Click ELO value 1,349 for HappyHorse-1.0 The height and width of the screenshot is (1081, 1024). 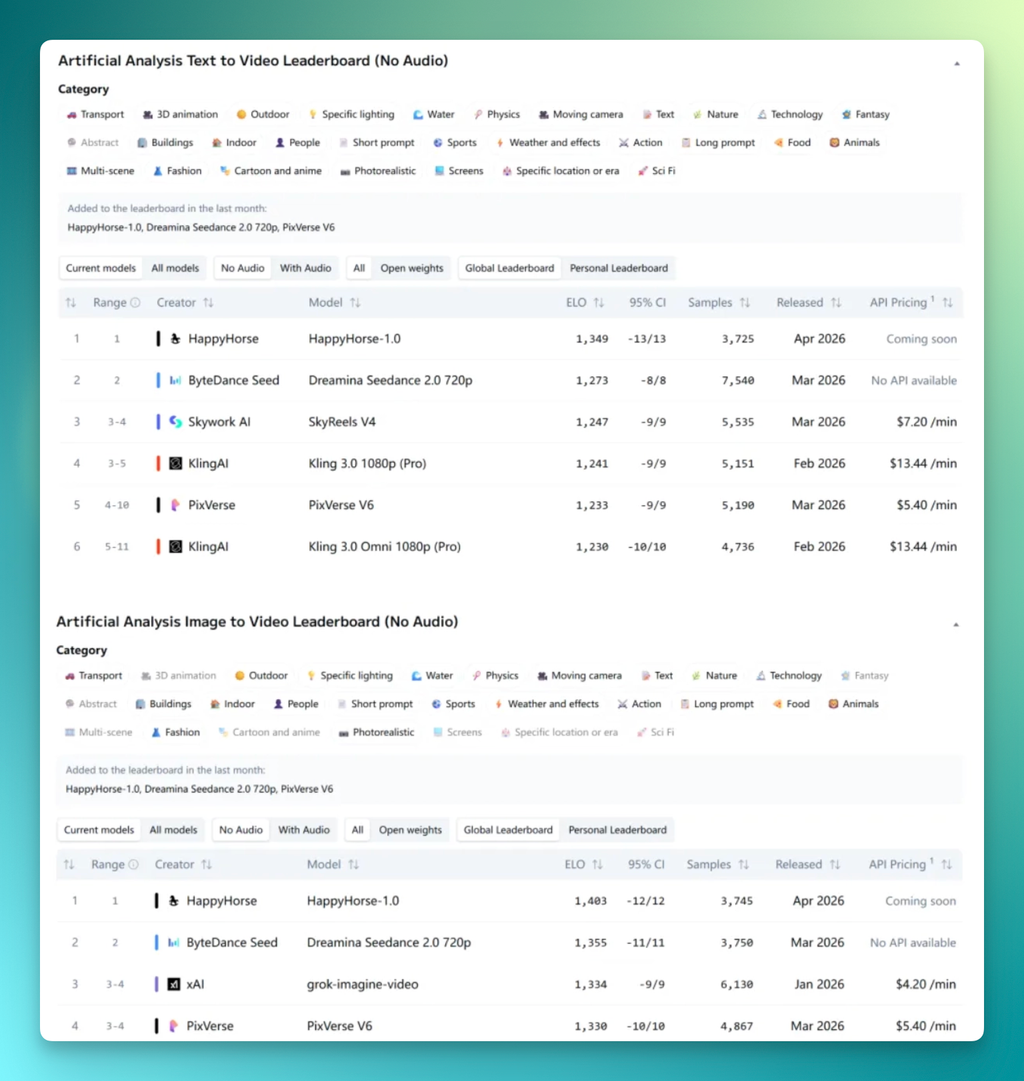592,339
